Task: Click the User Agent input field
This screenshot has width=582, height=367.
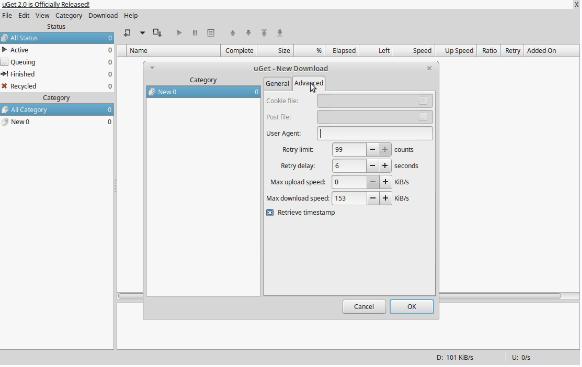Action: (x=375, y=133)
